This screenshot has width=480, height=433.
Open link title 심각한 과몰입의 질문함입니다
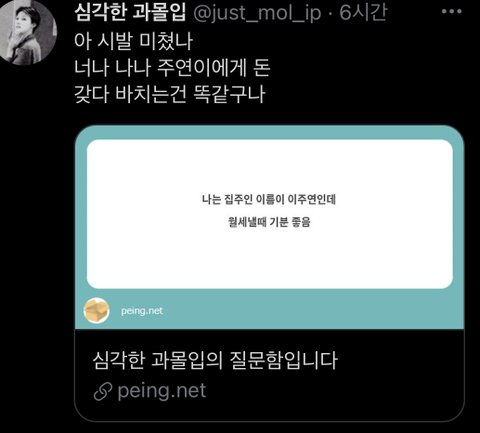pos(215,360)
